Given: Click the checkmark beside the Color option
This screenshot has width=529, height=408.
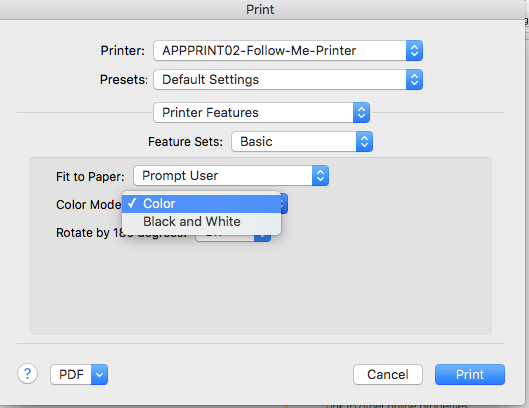Looking at the screenshot, I should tap(132, 203).
